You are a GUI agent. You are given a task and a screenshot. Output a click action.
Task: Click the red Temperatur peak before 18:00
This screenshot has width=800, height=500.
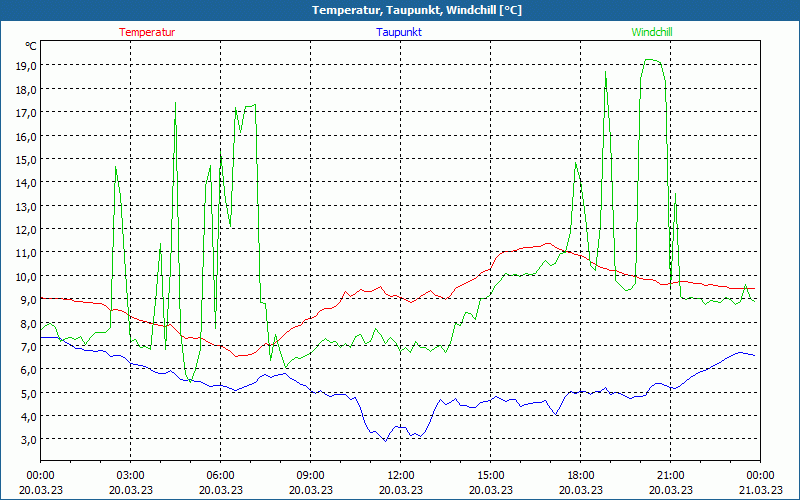click(x=548, y=243)
